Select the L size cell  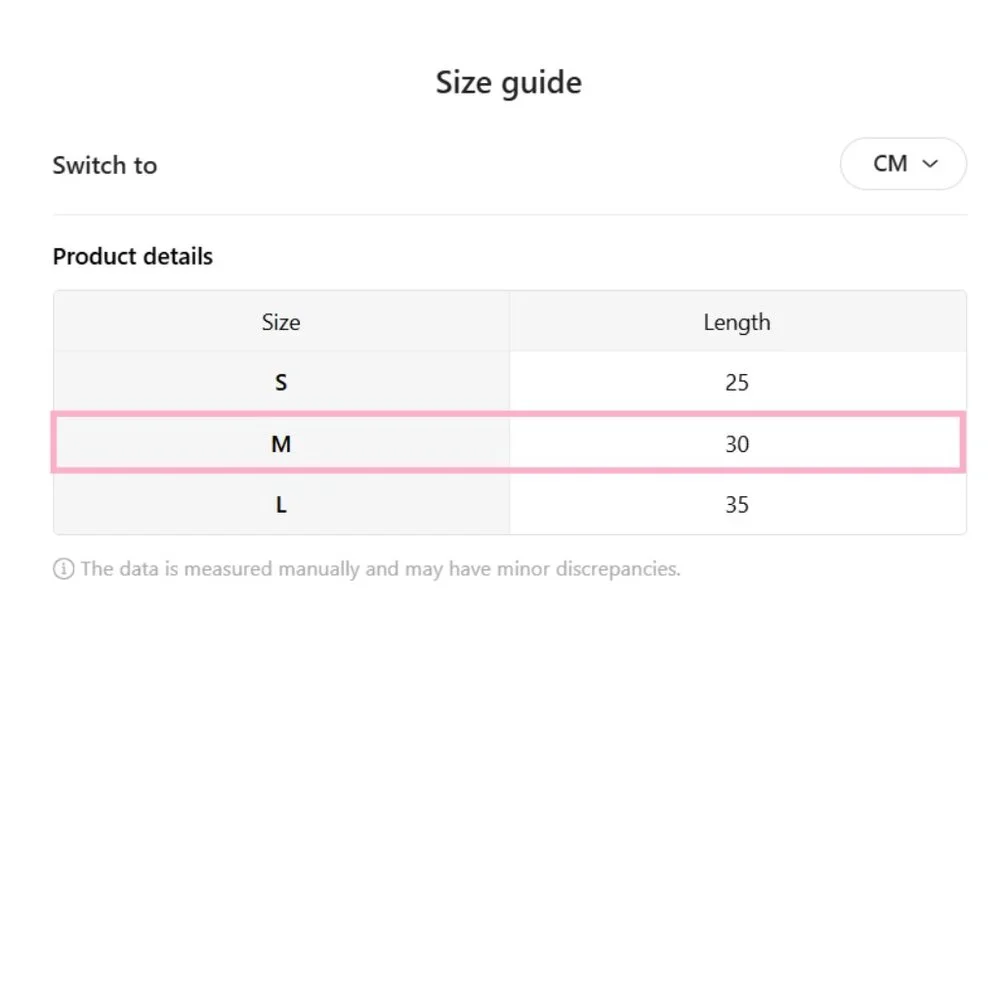[x=281, y=505]
